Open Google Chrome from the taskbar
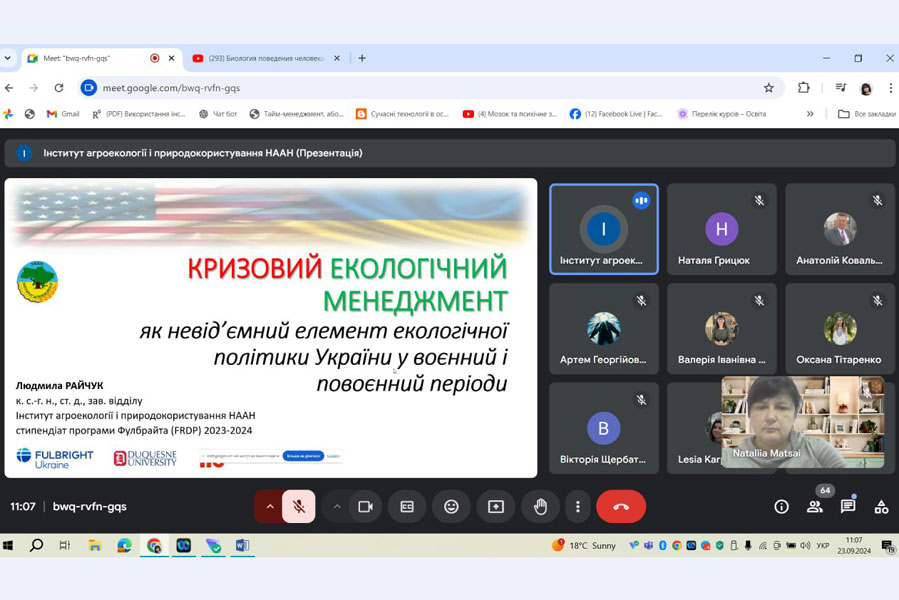 tap(154, 546)
